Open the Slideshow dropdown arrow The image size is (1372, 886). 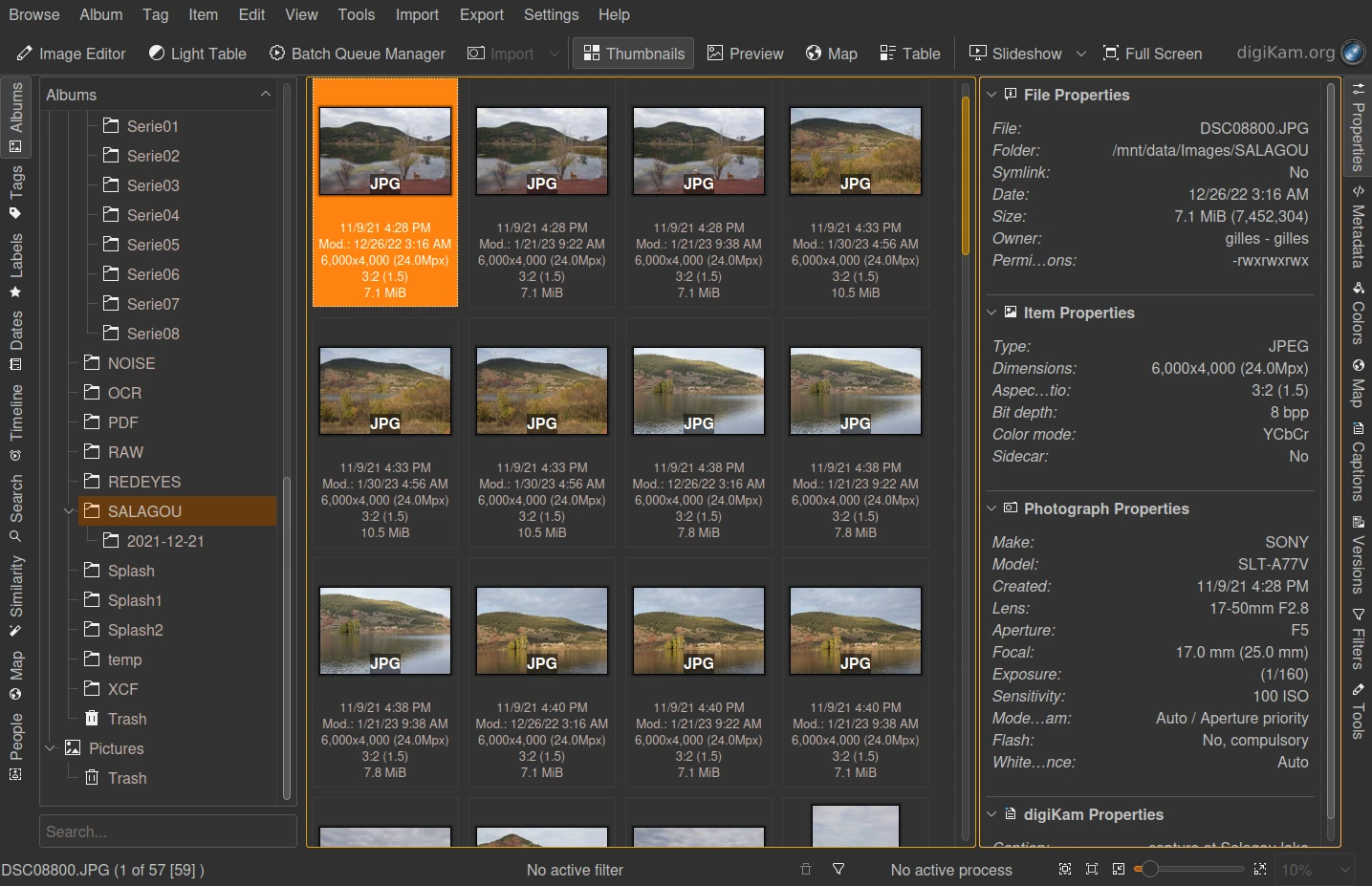(1081, 54)
